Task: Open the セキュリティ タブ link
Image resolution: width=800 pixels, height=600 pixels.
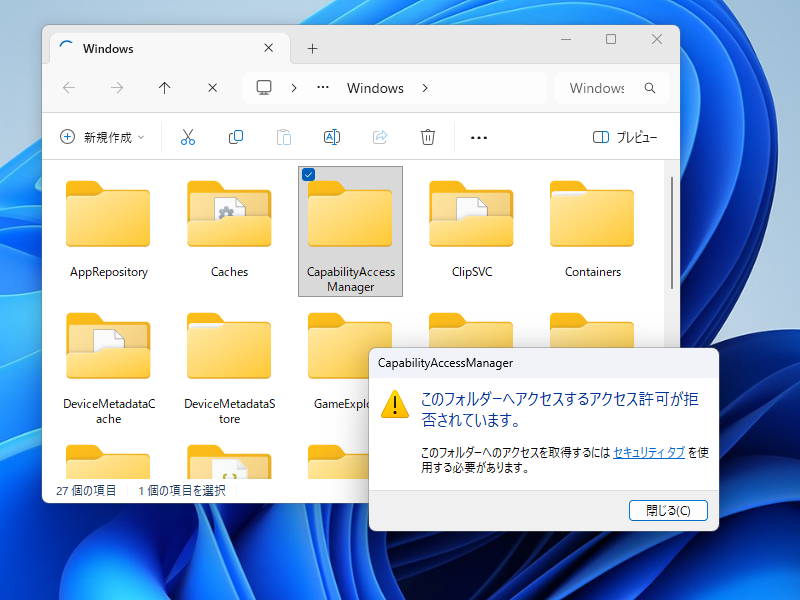Action: 648,453
